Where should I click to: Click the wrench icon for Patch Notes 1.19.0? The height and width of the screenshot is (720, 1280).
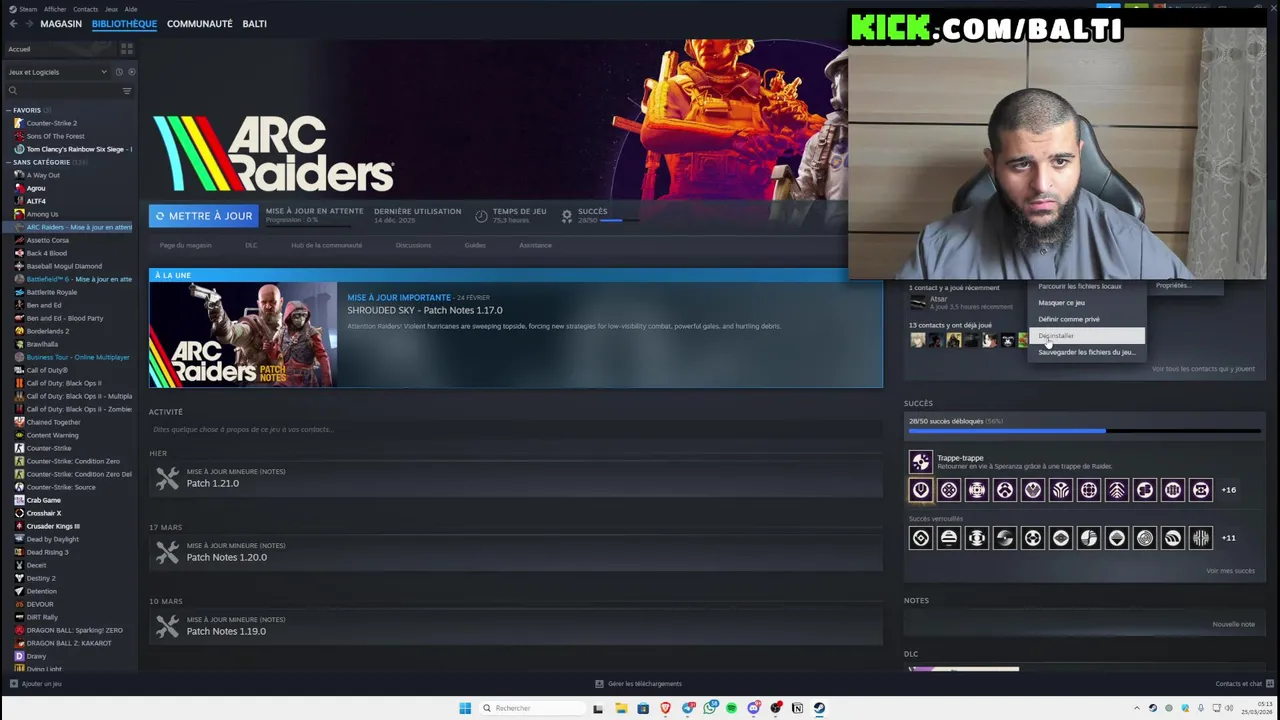(167, 626)
